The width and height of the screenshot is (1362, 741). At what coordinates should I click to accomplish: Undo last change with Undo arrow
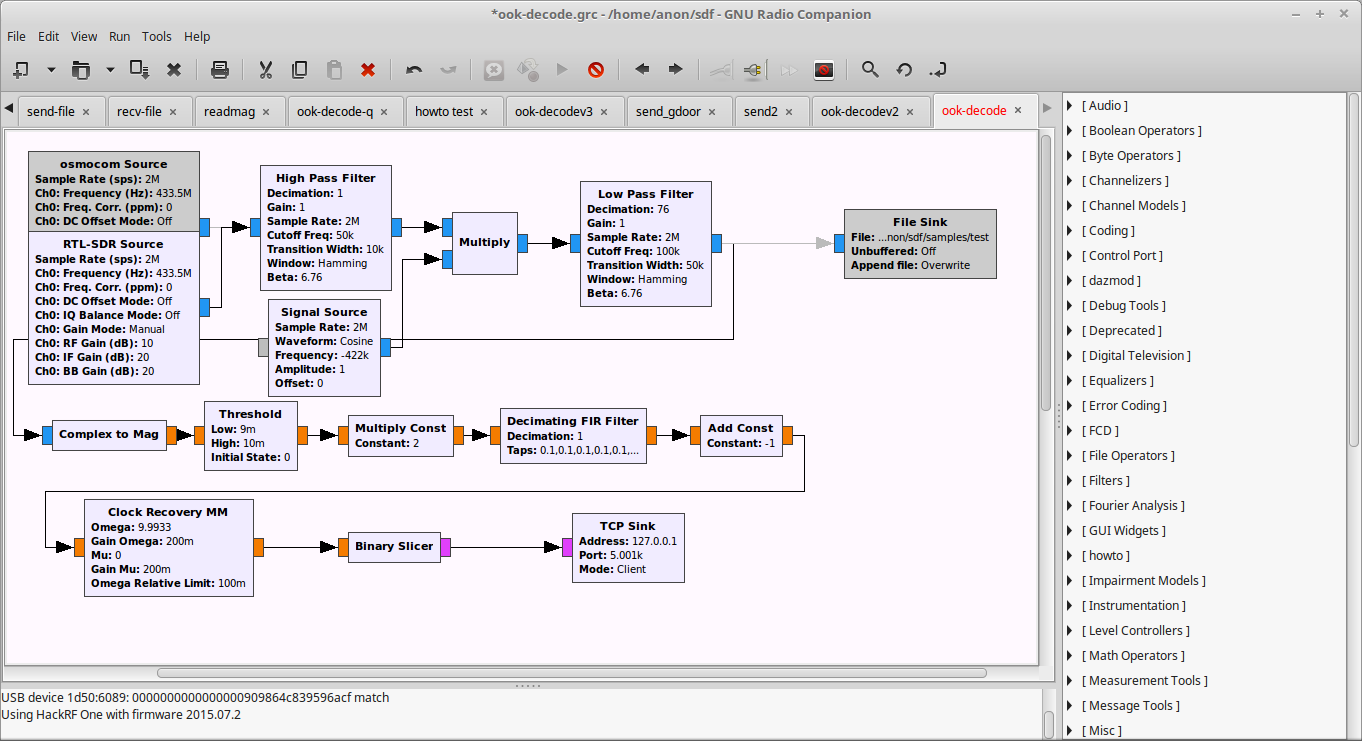(414, 70)
